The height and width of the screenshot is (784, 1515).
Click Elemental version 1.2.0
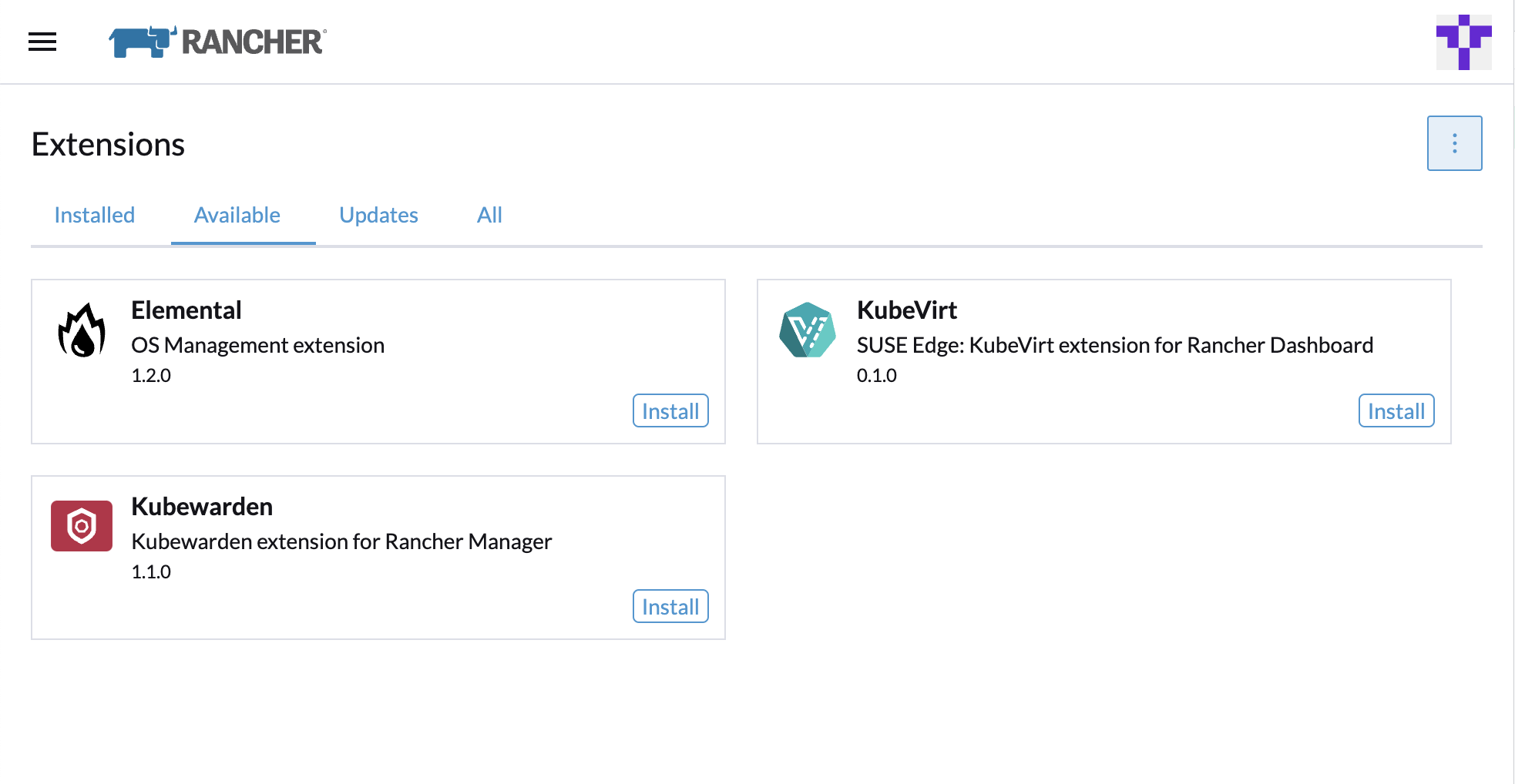(151, 376)
